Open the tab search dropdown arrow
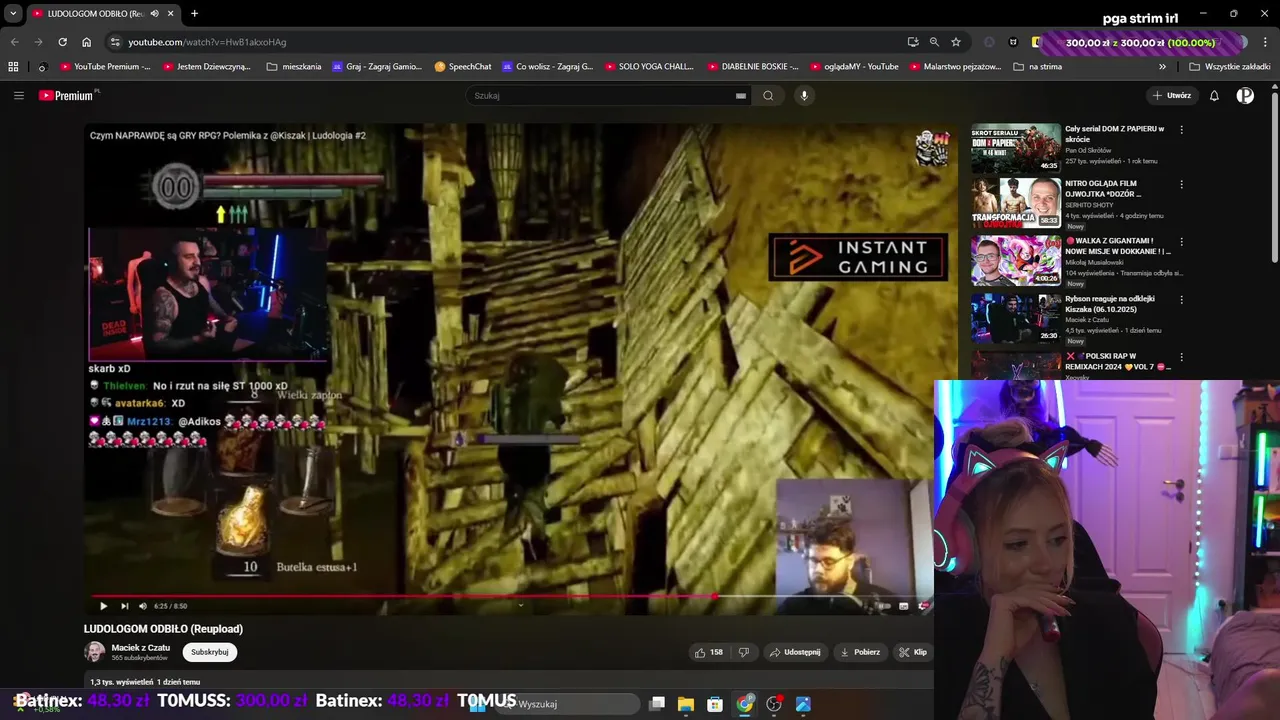The width and height of the screenshot is (1280, 720). click(13, 14)
